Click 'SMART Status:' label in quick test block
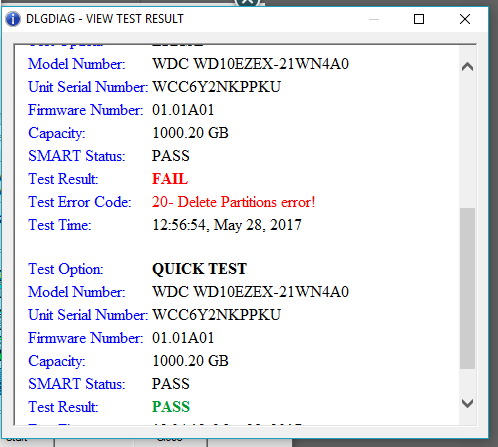 point(77,384)
